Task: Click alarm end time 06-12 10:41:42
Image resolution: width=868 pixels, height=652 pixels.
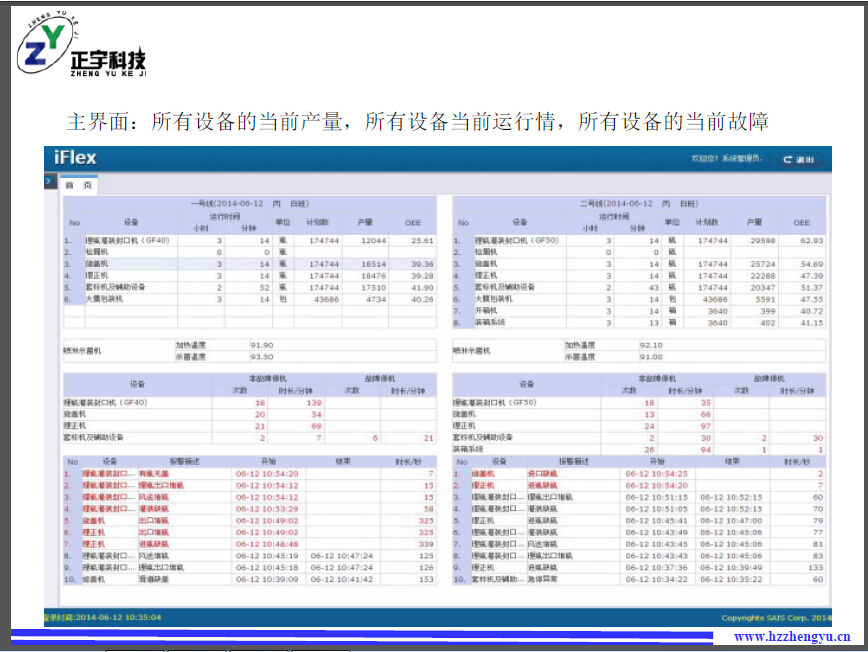Action: pyautogui.click(x=342, y=579)
